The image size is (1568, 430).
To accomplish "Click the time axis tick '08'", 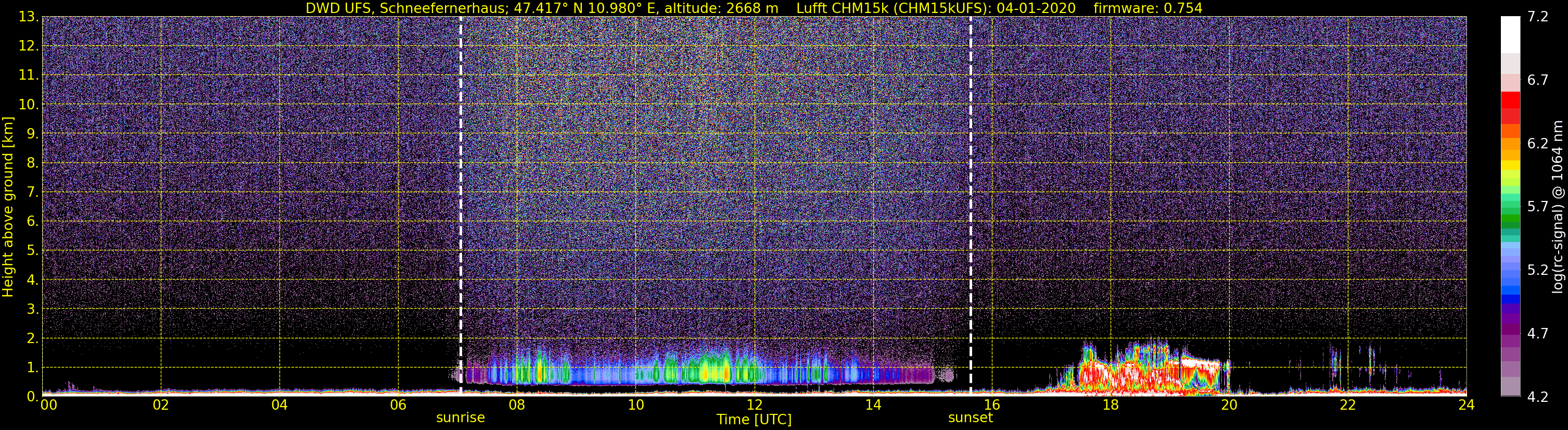I will [x=517, y=406].
